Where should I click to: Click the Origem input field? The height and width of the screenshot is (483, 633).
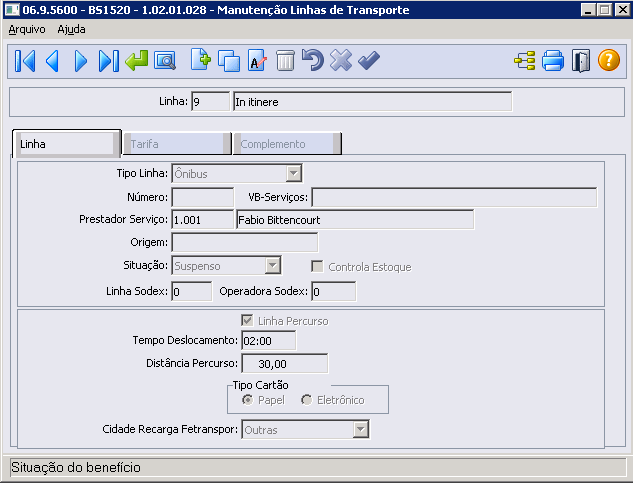[x=245, y=243]
